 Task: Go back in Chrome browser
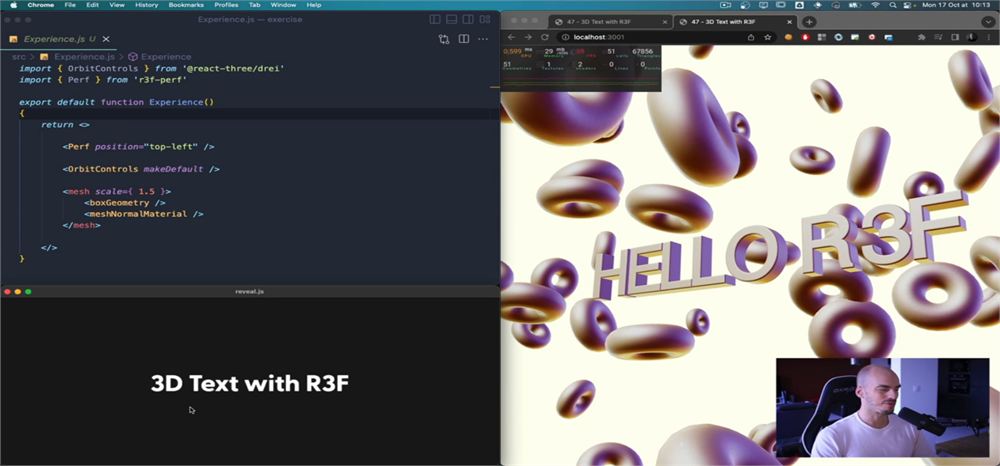[511, 37]
